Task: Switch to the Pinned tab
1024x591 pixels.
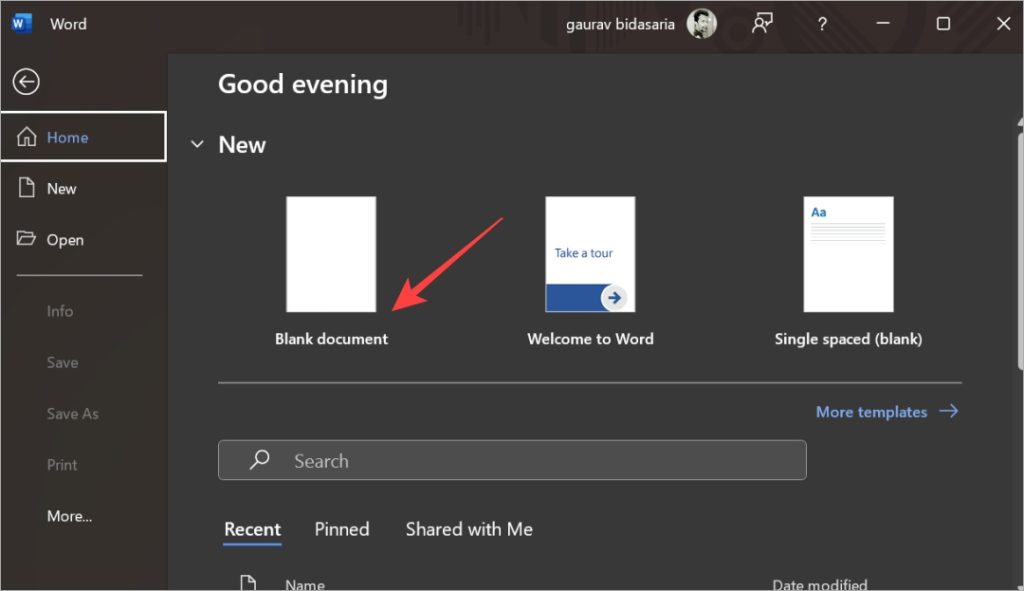Action: [342, 529]
